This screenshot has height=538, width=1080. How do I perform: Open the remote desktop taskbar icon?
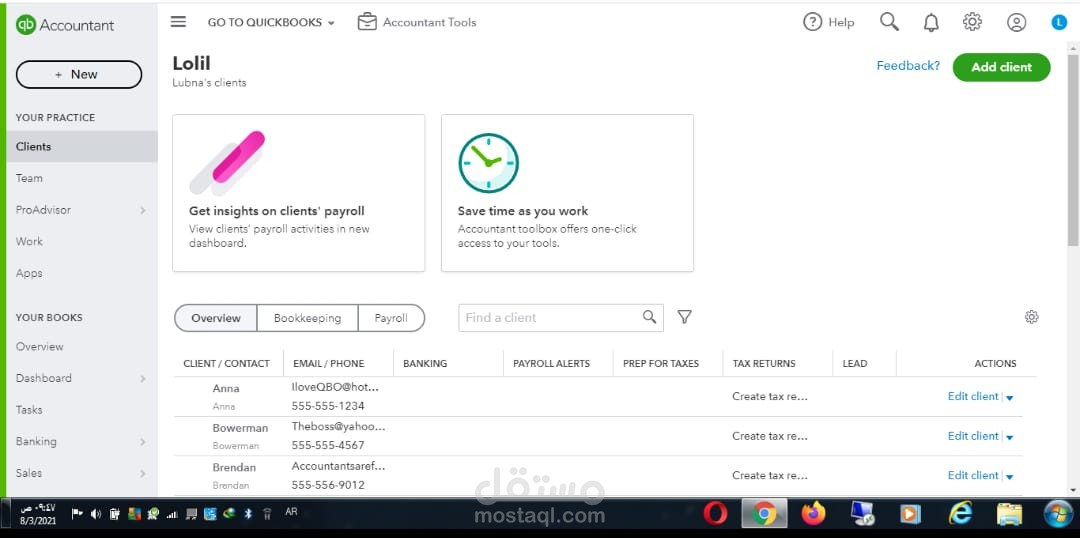[862, 514]
